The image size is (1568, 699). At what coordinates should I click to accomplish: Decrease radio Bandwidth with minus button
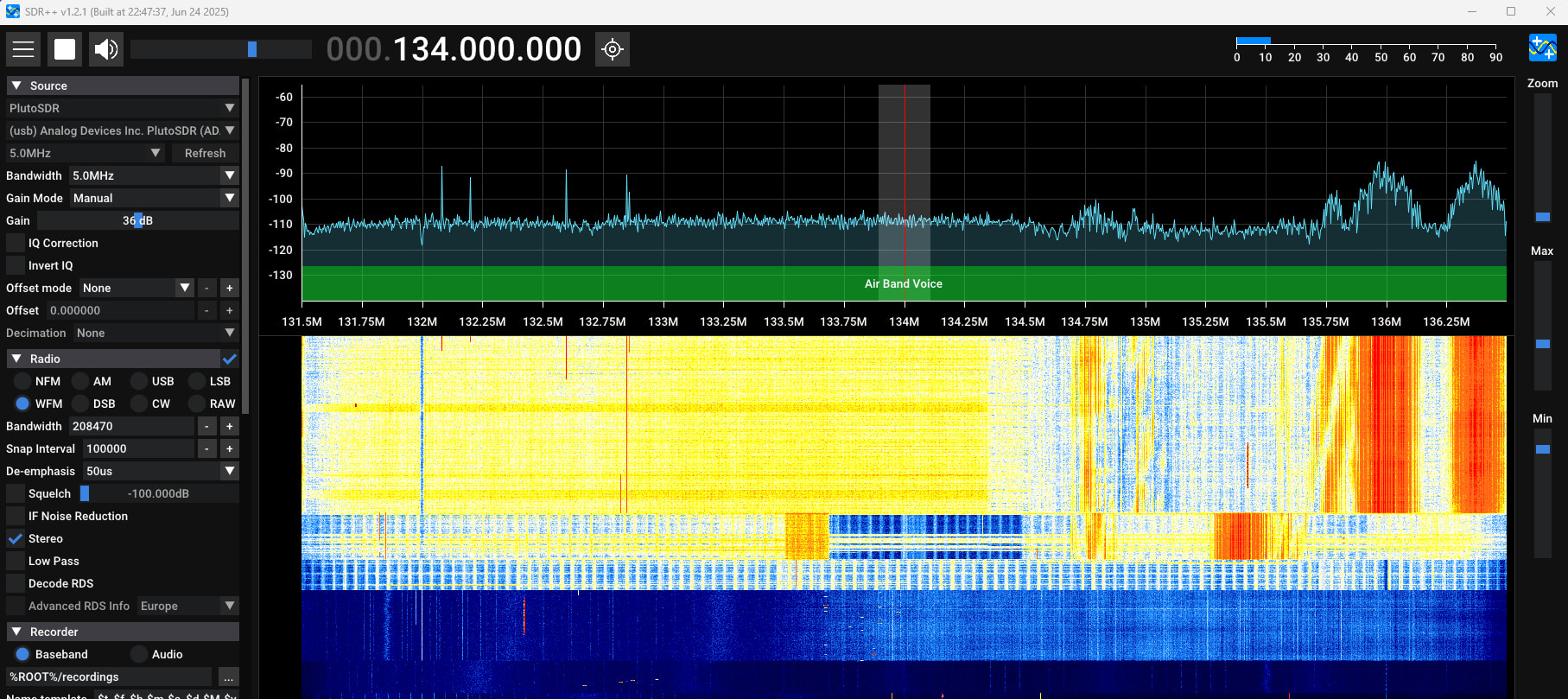206,426
